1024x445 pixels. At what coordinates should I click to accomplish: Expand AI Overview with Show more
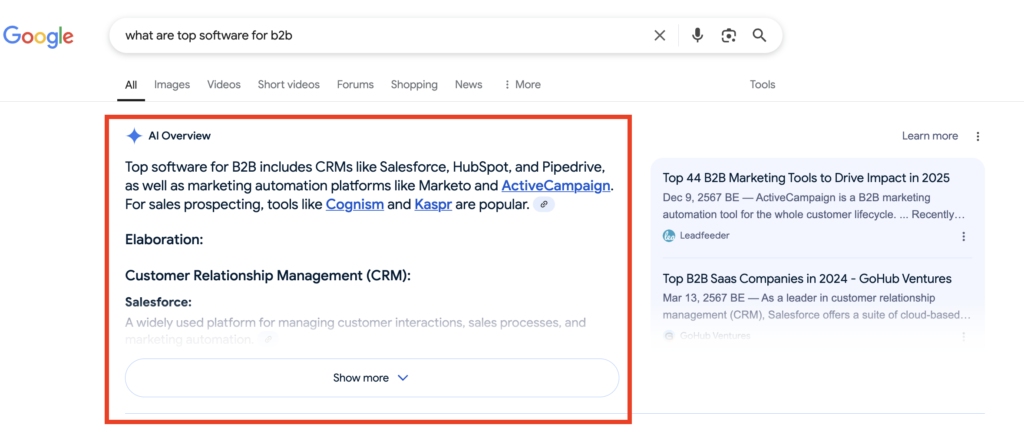pyautogui.click(x=372, y=378)
